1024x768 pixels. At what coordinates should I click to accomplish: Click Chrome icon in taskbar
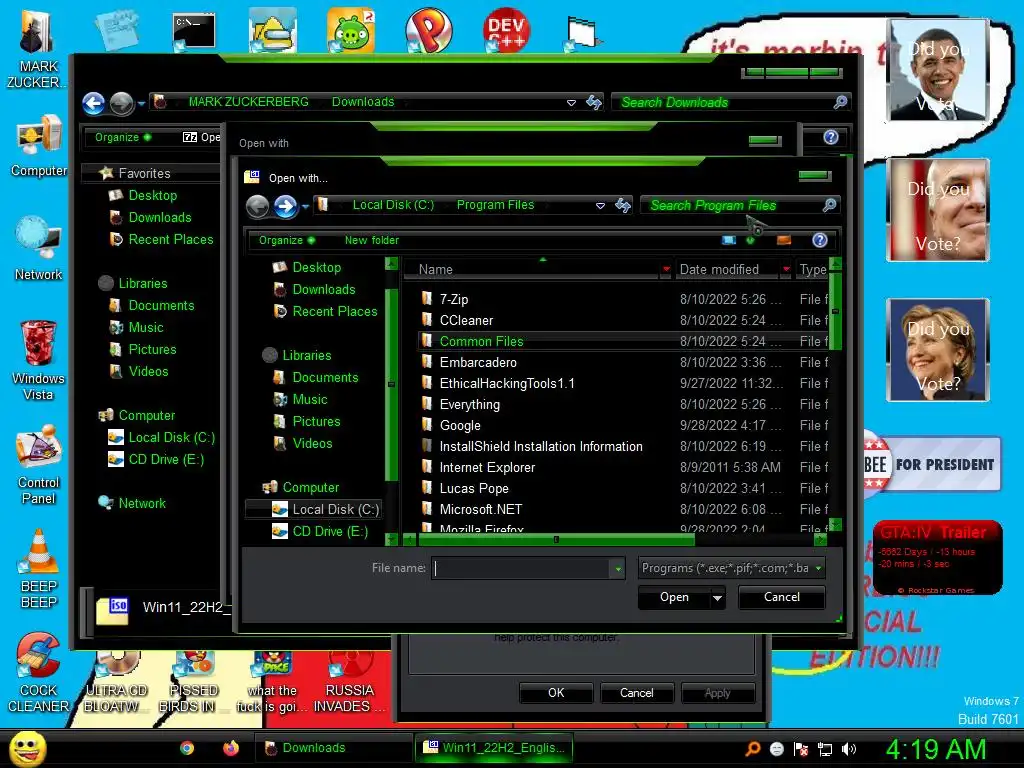click(x=187, y=748)
